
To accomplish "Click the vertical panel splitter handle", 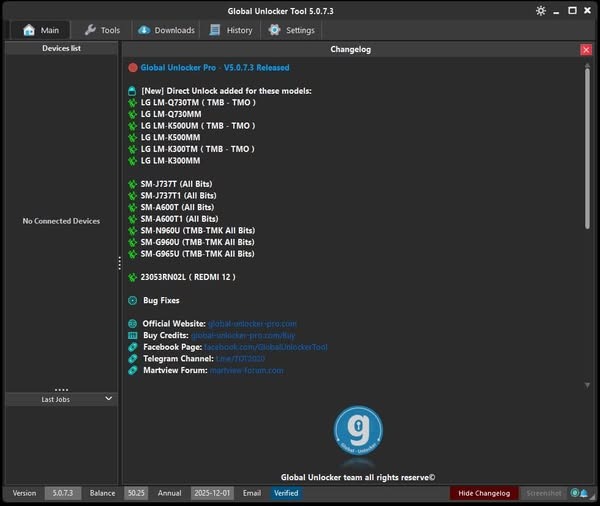I will pos(119,263).
